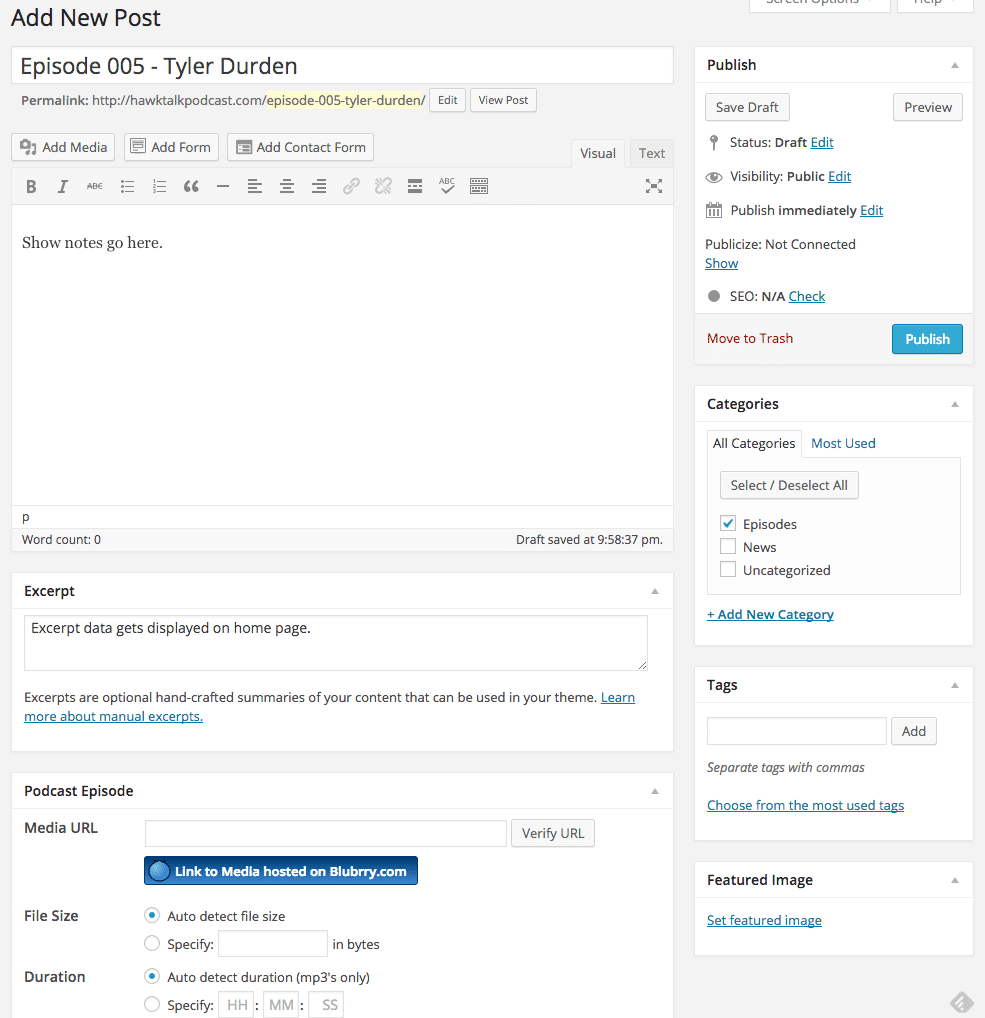Select the Specify file size option
This screenshot has height=1018, width=985.
[152, 943]
